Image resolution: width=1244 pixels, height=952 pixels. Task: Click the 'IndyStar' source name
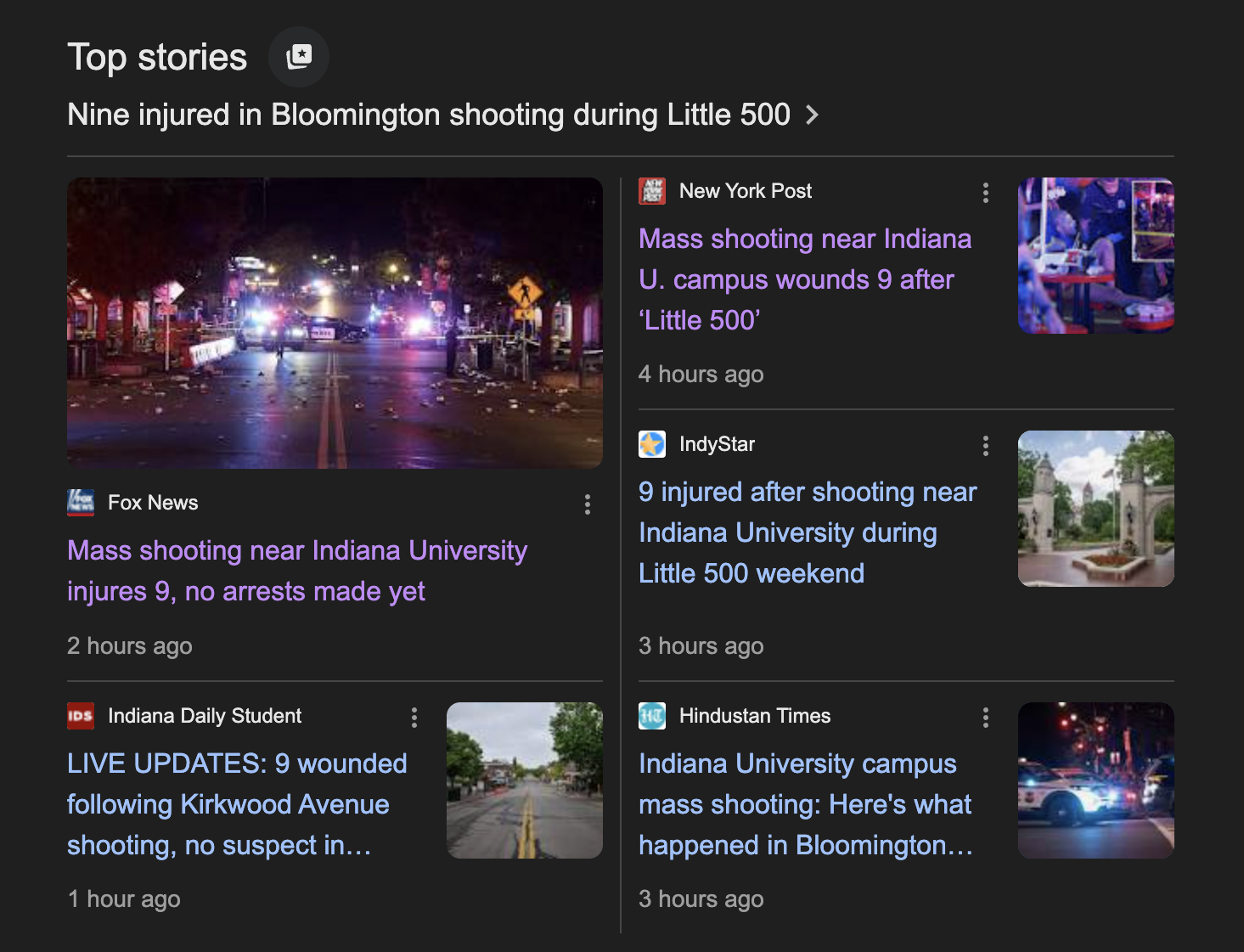pyautogui.click(x=717, y=444)
